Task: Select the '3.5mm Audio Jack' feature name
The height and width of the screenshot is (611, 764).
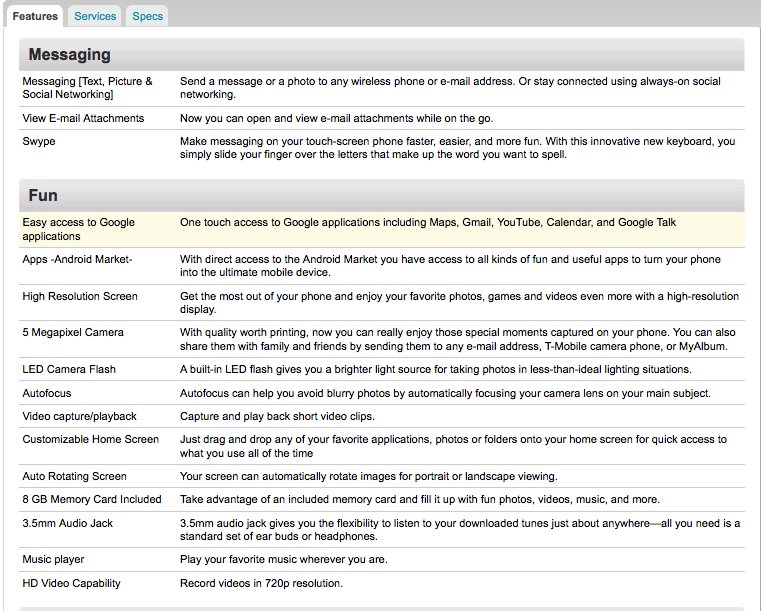Action: (x=68, y=523)
